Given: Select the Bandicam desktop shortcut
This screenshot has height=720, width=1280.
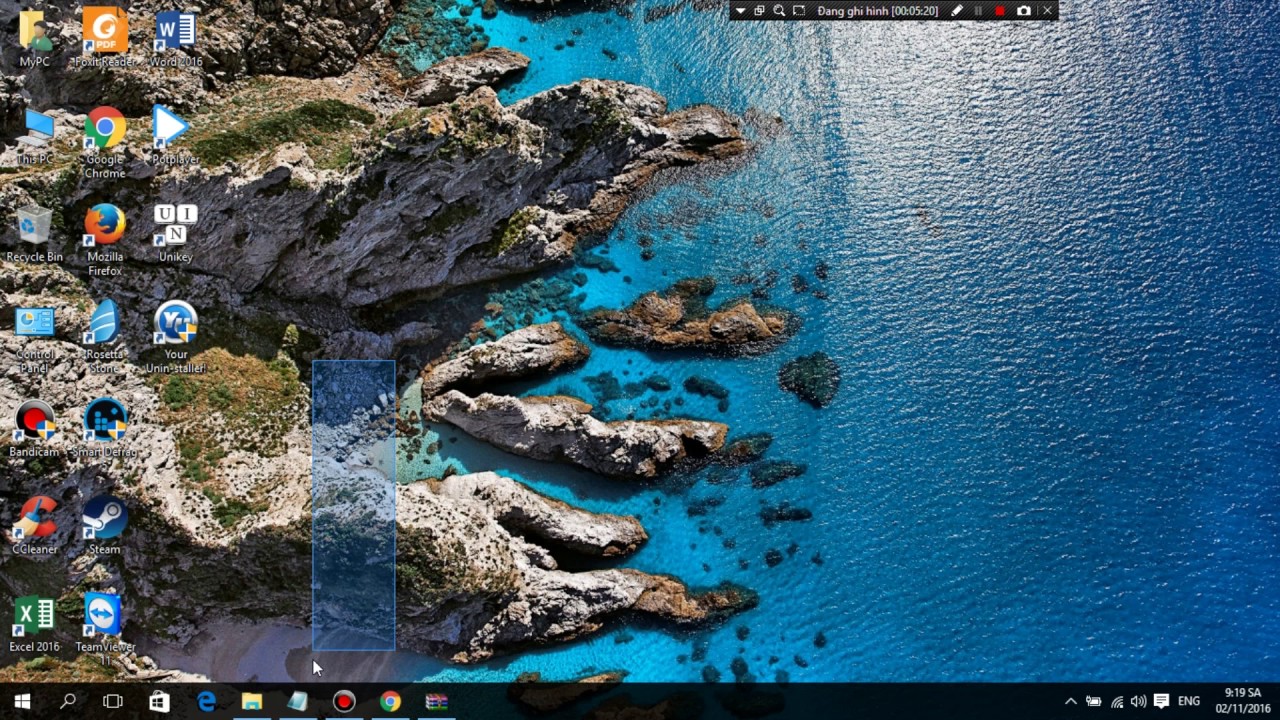Looking at the screenshot, I should 35,429.
